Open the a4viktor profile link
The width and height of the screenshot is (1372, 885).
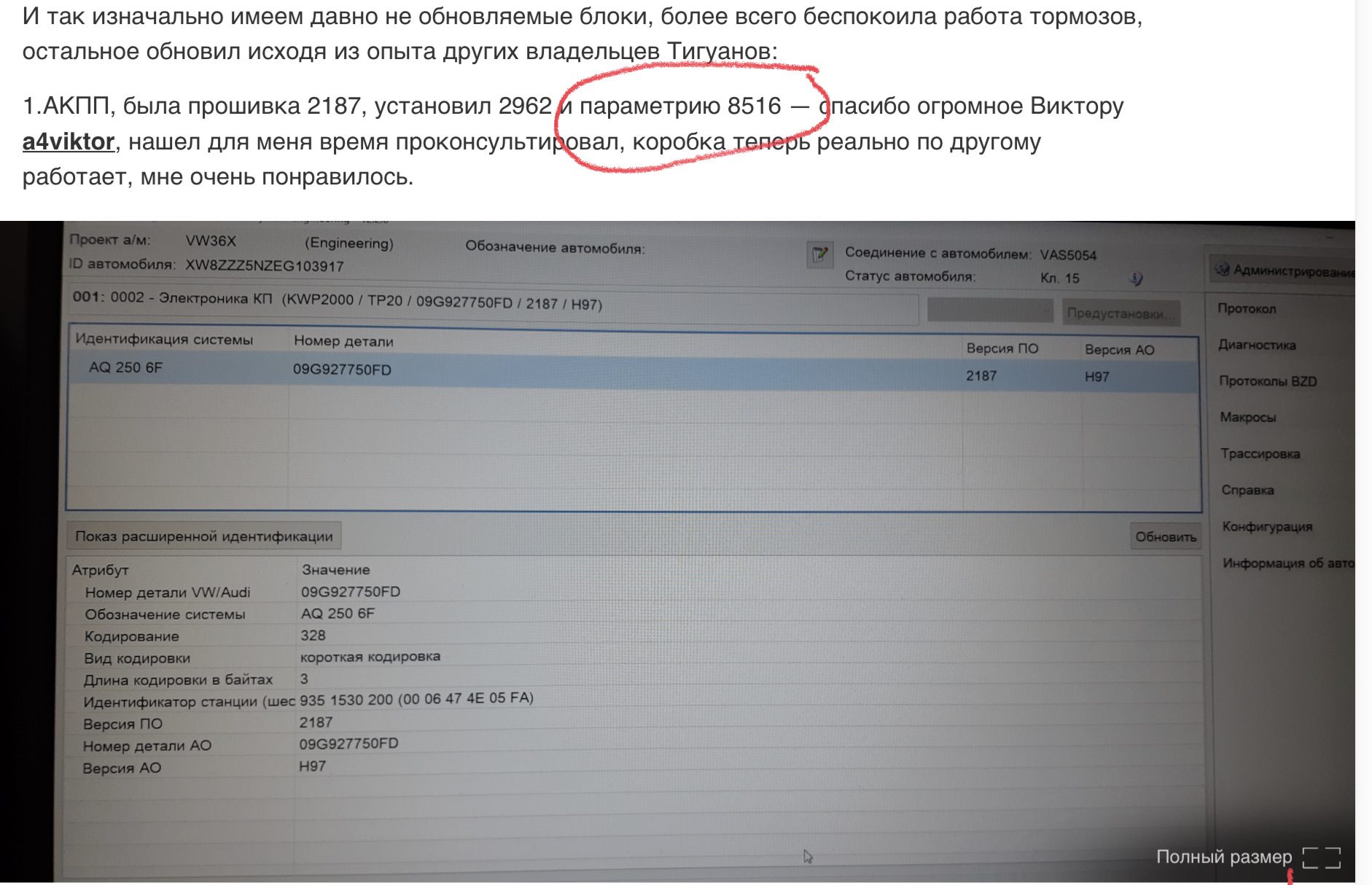pos(69,141)
